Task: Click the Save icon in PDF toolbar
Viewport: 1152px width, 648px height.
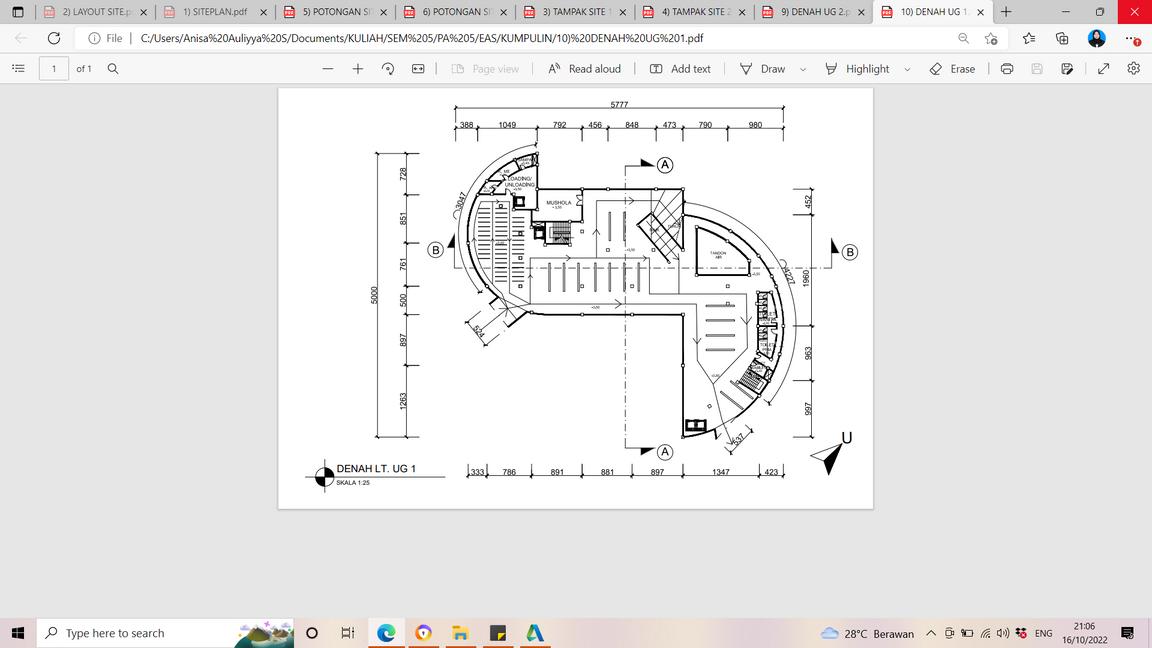Action: point(1037,68)
